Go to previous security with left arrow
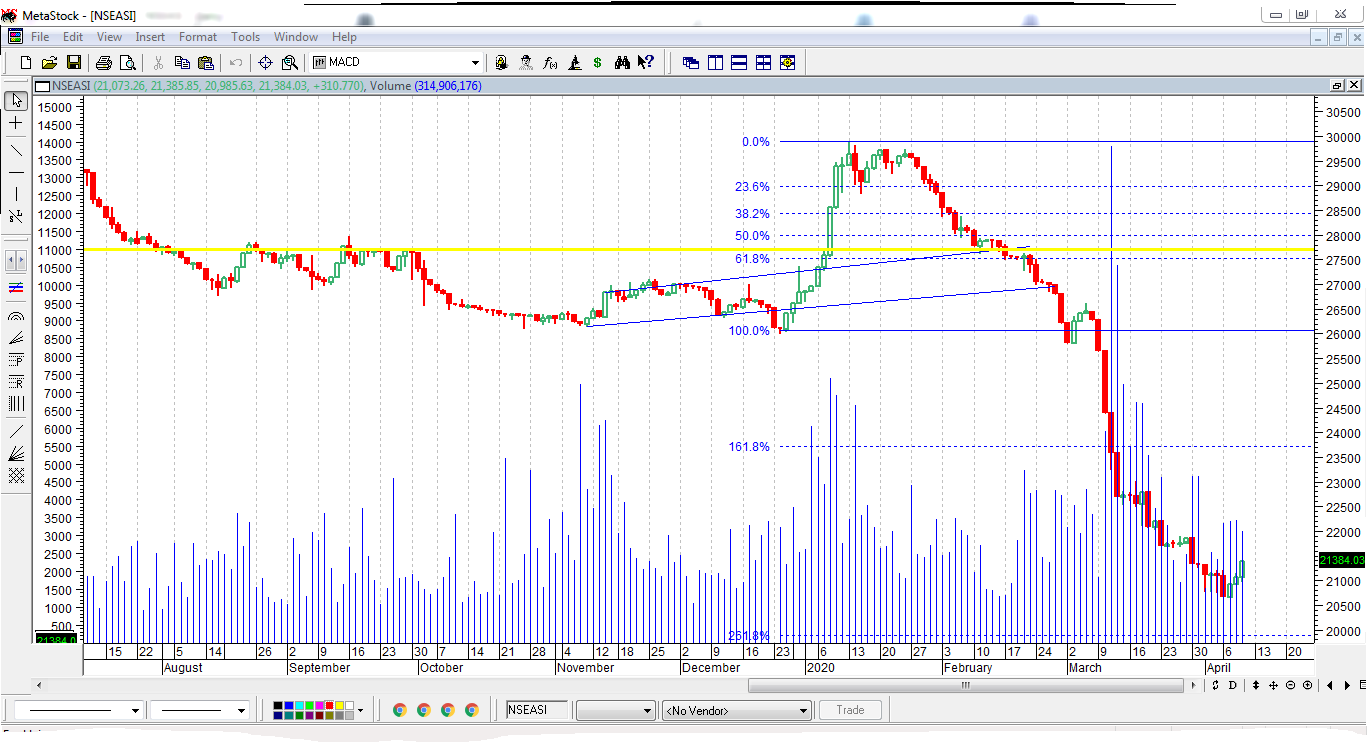 pos(1330,685)
